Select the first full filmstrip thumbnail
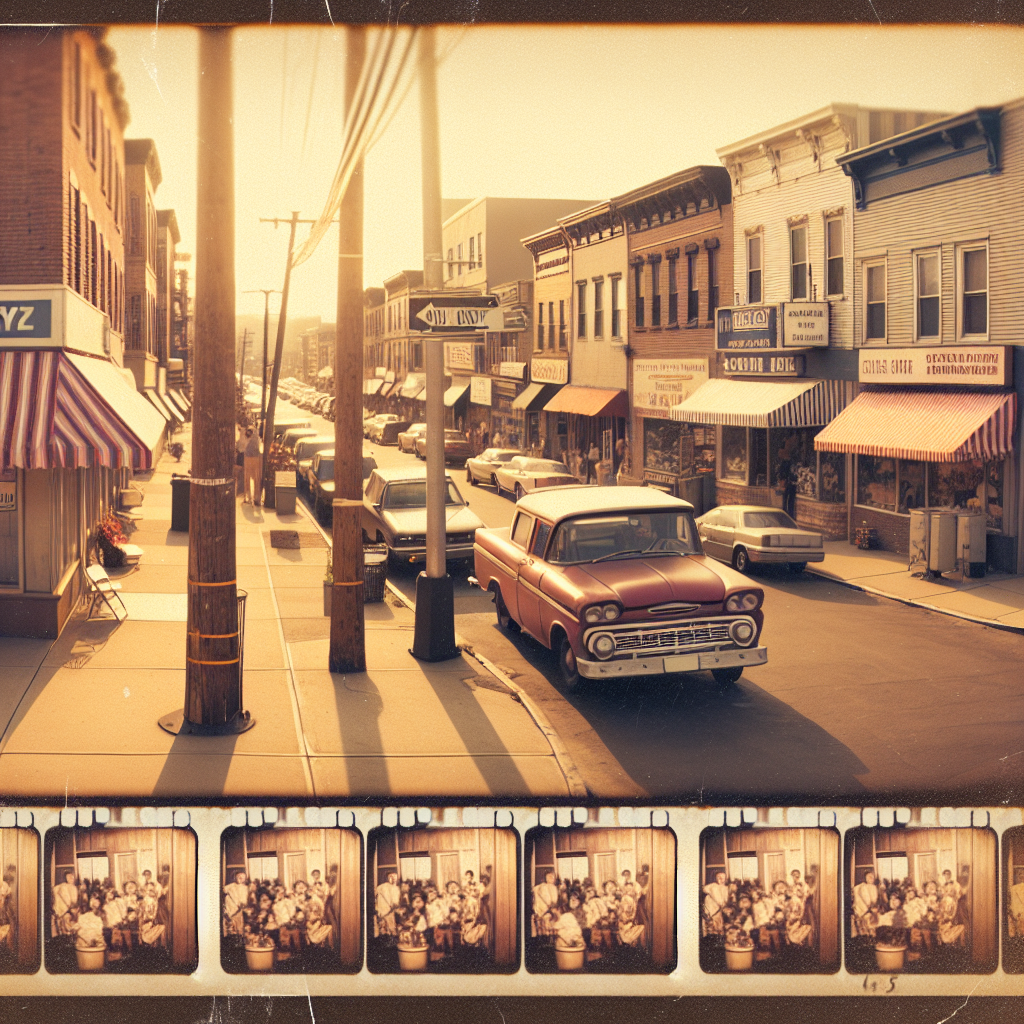This screenshot has height=1024, width=1024. [x=120, y=900]
